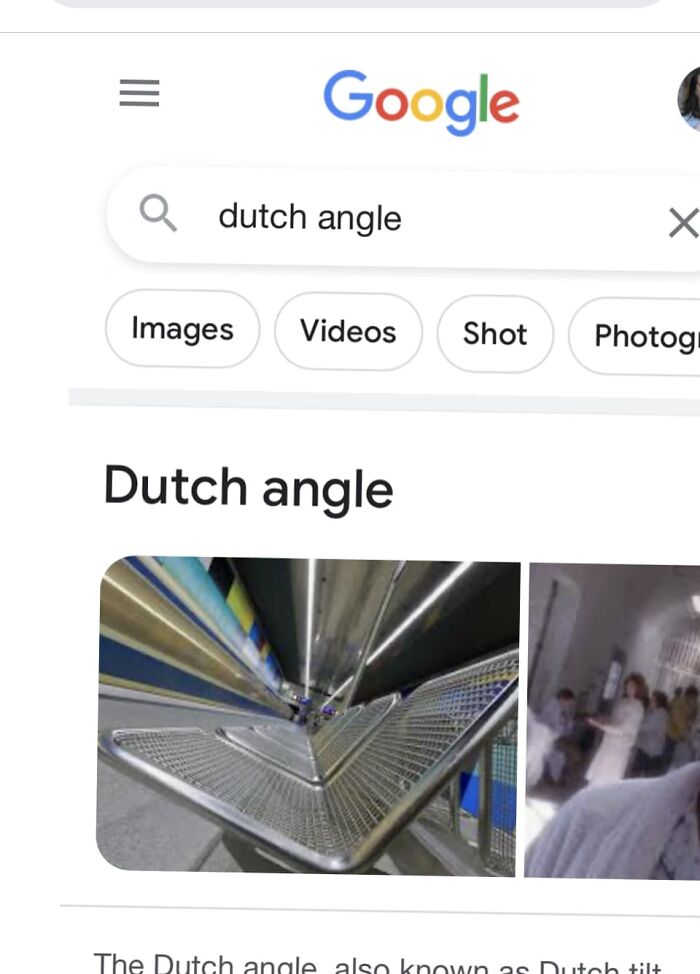The image size is (700, 974).
Task: Click empty space inside the search box
Action: [x=534, y=219]
